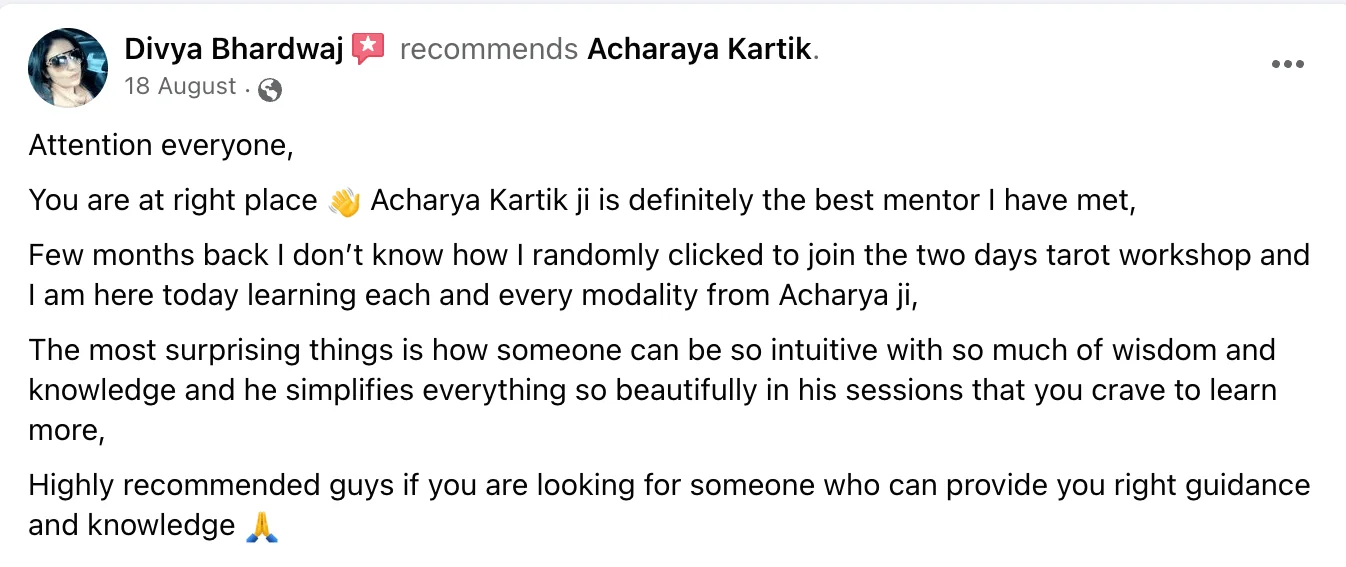Click the "Attention everyone," line
This screenshot has width=1346, height=567.
(x=161, y=145)
